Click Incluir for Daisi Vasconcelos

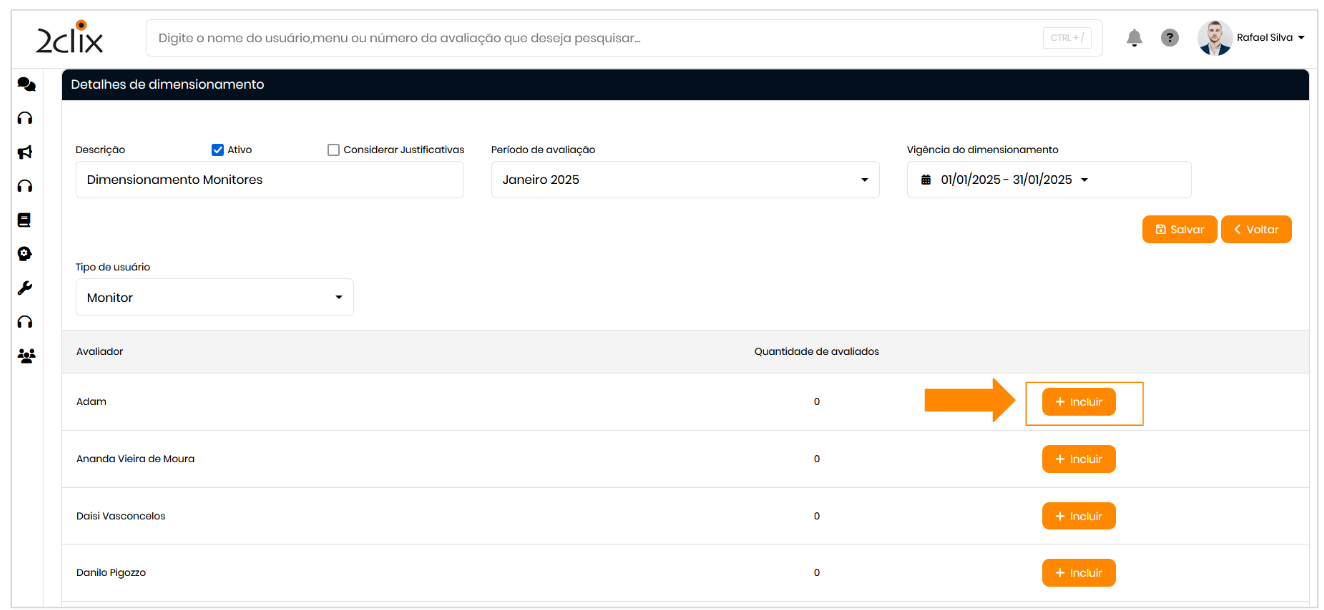click(x=1078, y=516)
